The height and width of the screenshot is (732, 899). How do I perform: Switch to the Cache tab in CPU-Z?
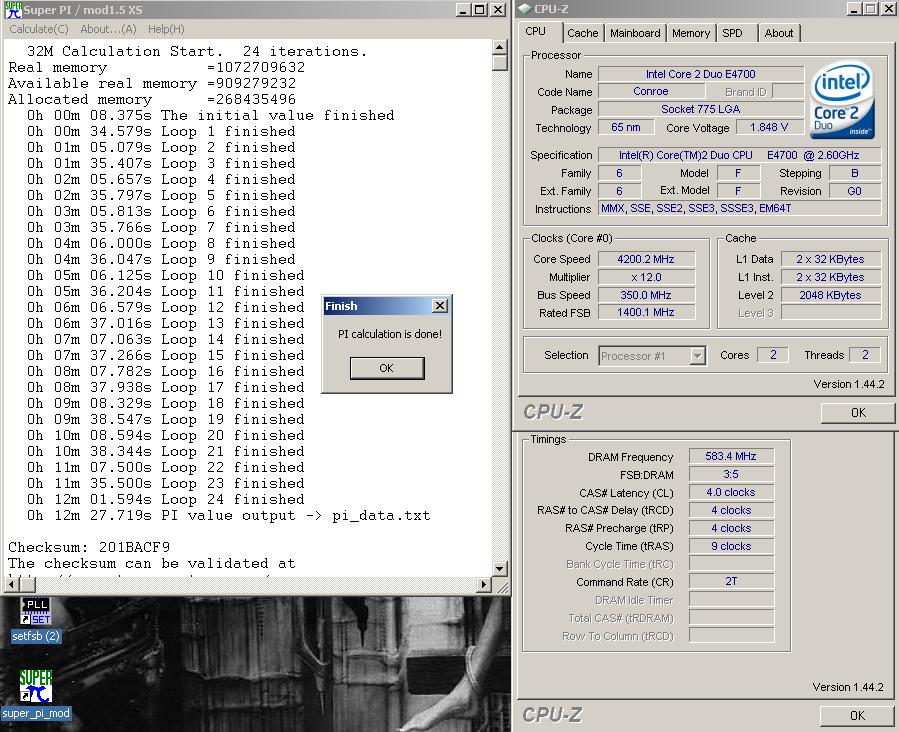[x=583, y=33]
